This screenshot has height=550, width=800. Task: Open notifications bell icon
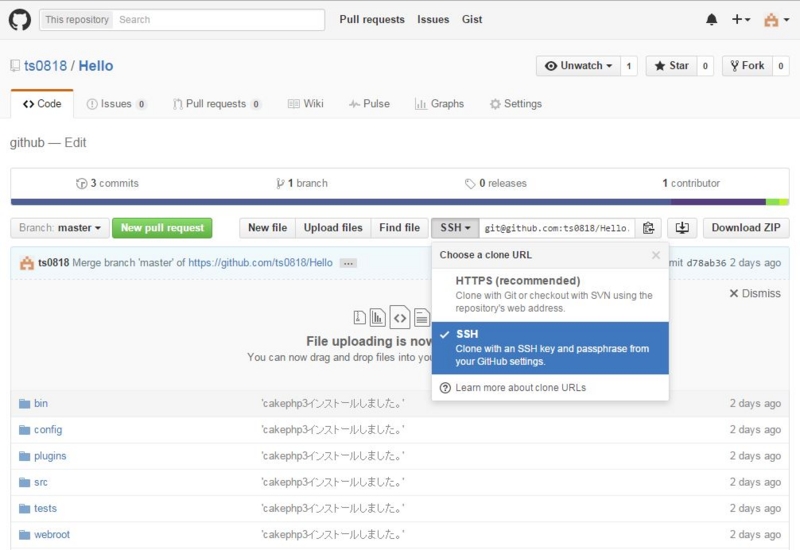(x=711, y=19)
